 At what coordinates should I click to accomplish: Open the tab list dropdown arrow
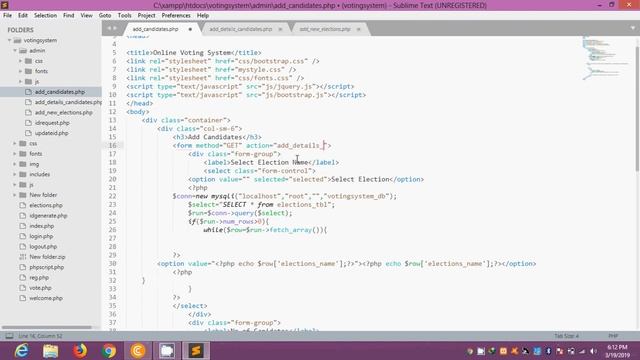point(633,28)
